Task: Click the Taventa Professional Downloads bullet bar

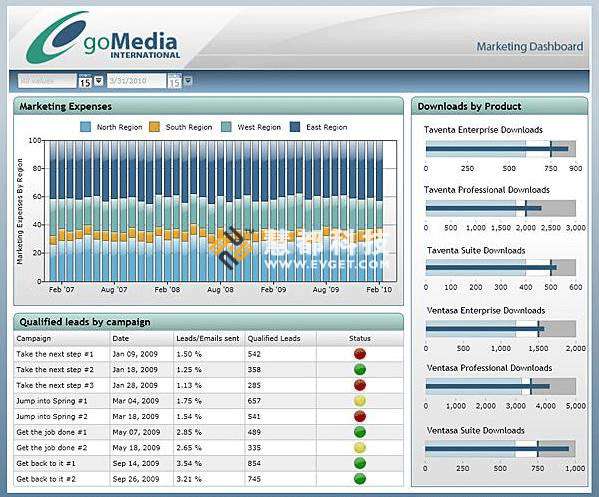Action: pos(501,208)
